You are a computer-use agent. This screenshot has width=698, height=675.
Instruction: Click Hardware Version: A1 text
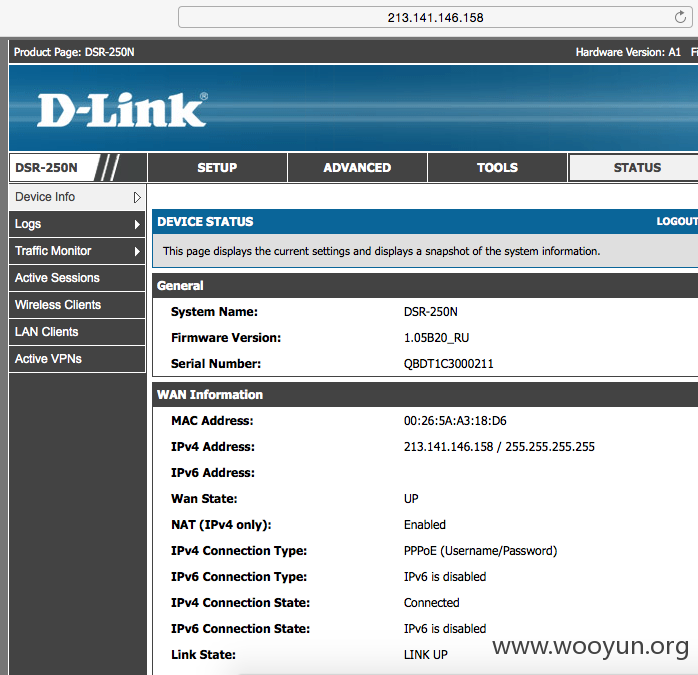(628, 52)
